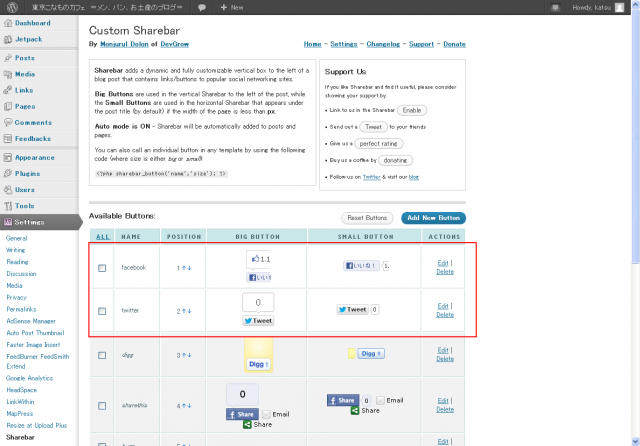
Task: Click the big Digg button preview
Action: click(x=258, y=364)
